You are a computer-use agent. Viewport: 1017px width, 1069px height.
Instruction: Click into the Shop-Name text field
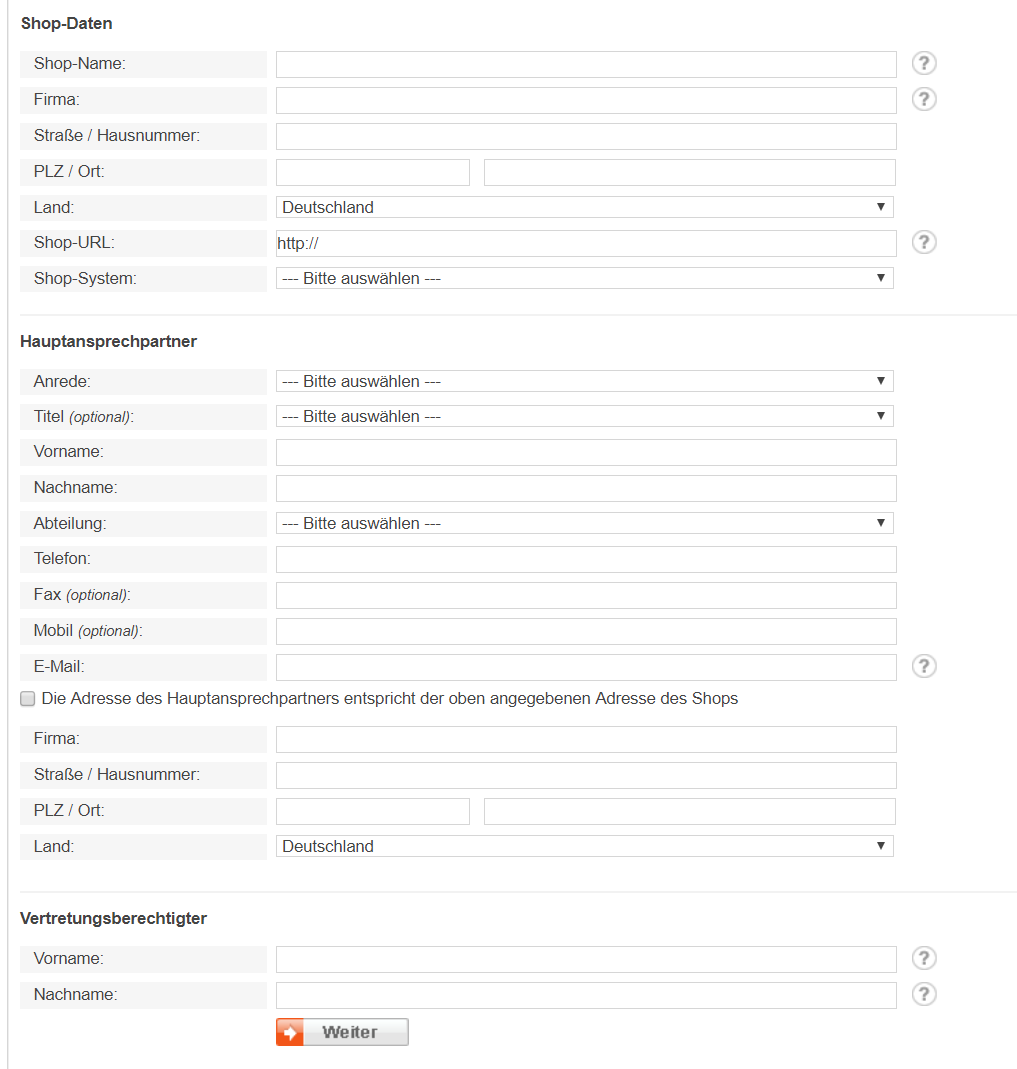click(x=586, y=64)
